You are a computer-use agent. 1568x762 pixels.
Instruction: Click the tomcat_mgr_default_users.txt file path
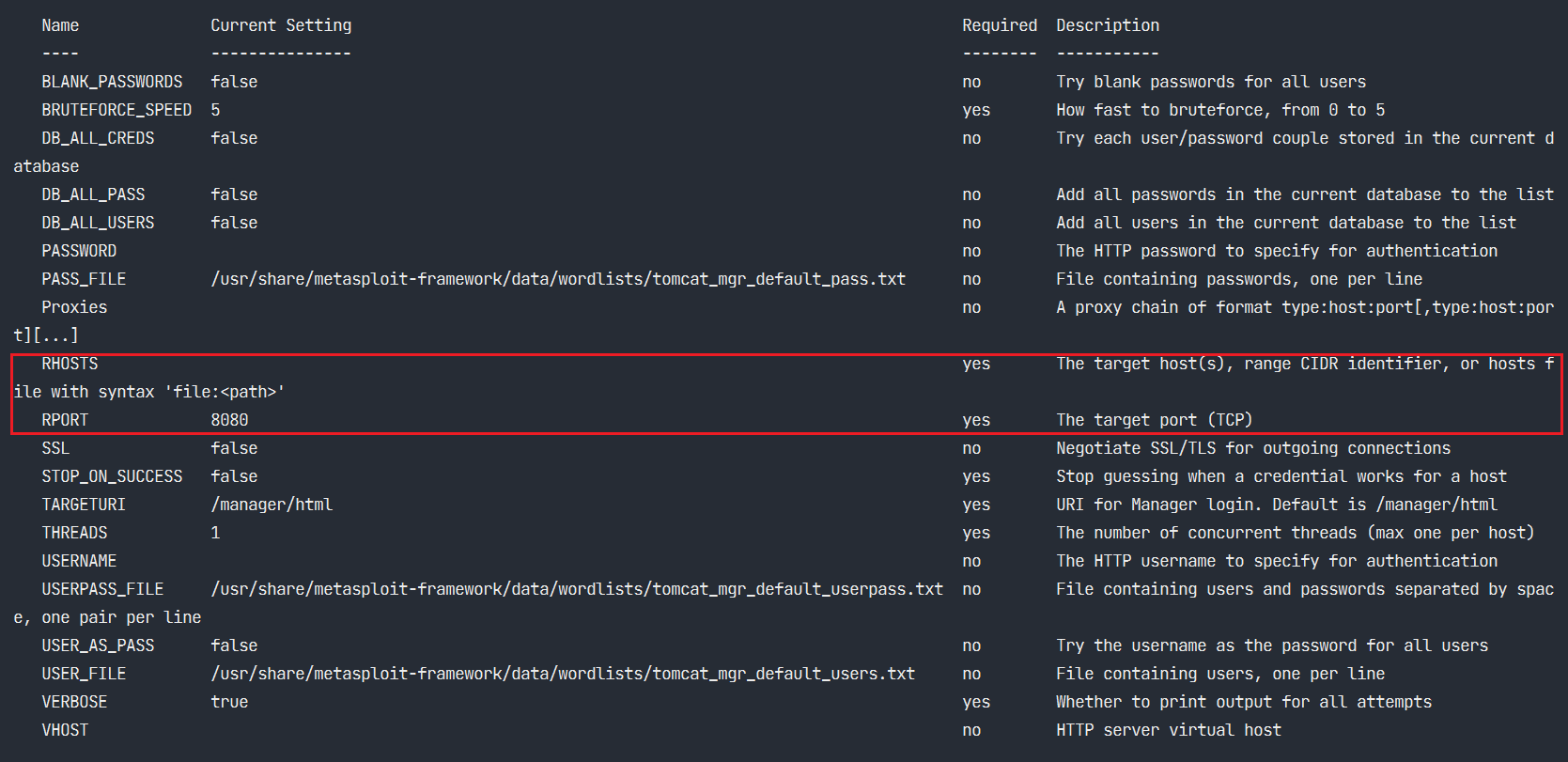(563, 674)
